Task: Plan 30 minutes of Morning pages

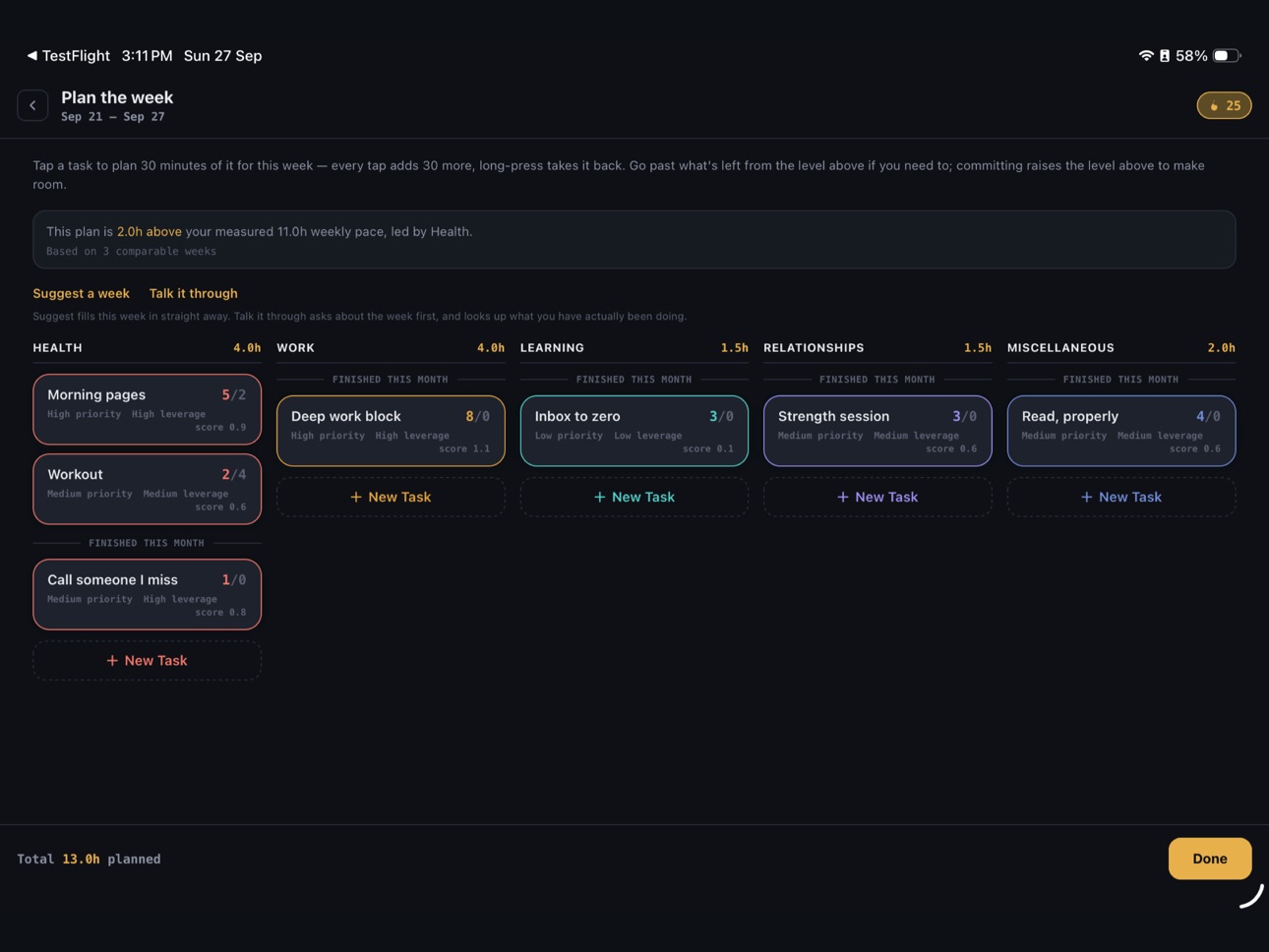Action: [147, 409]
